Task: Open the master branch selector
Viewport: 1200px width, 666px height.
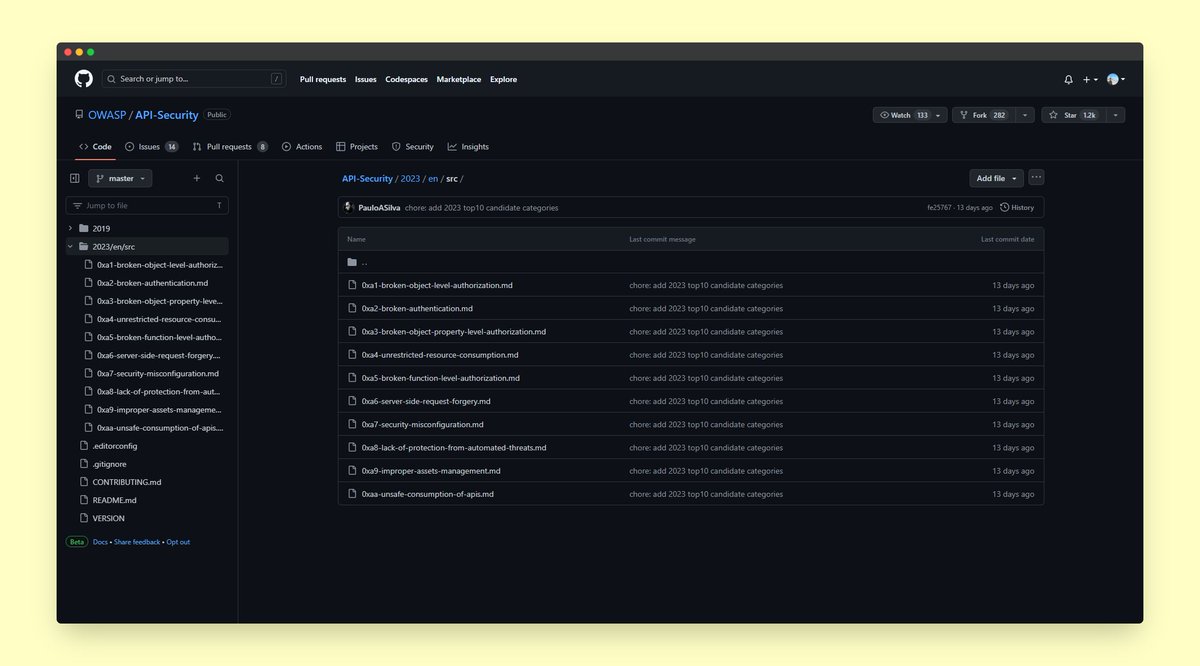Action: pos(120,178)
